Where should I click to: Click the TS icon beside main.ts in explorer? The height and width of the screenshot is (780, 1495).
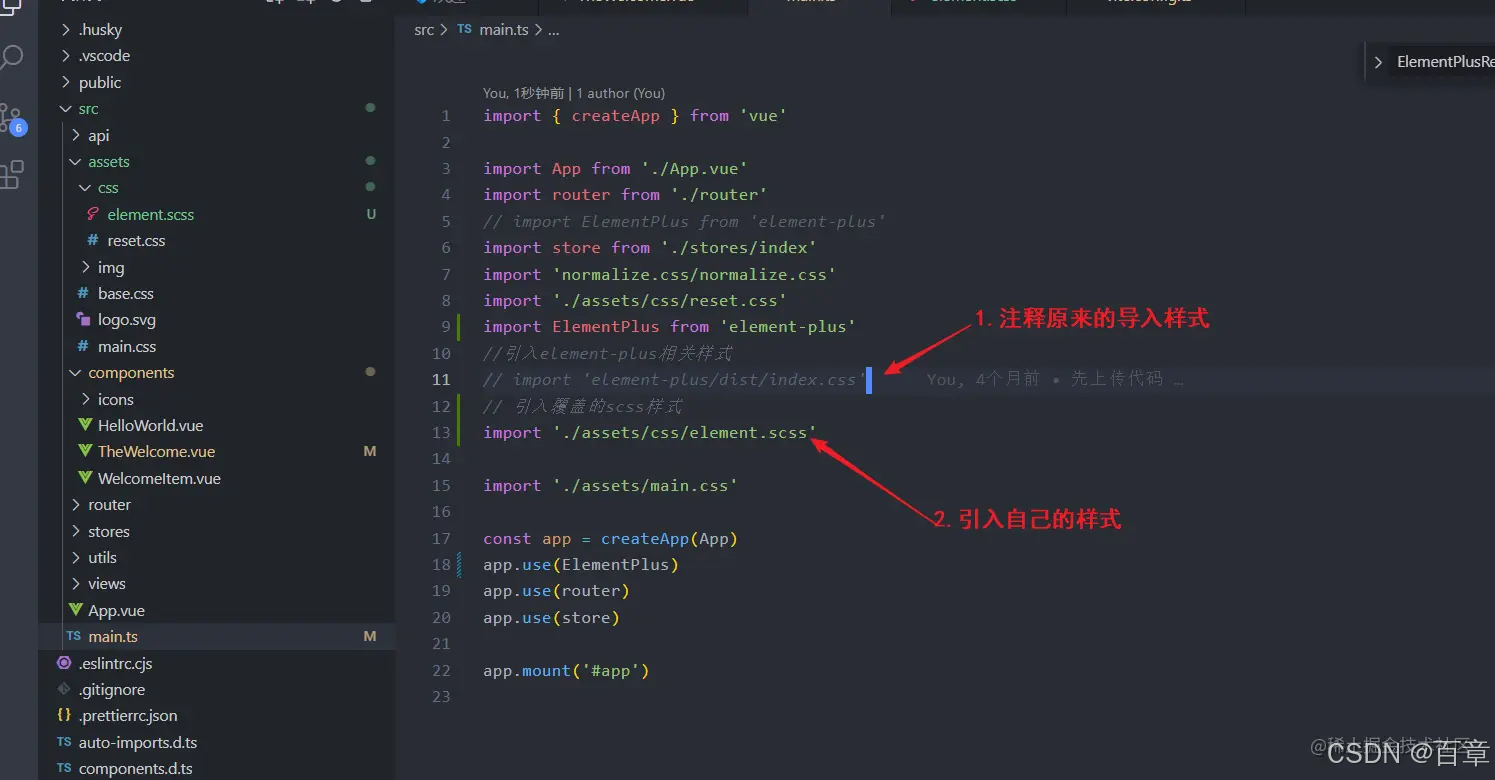pyautogui.click(x=73, y=637)
